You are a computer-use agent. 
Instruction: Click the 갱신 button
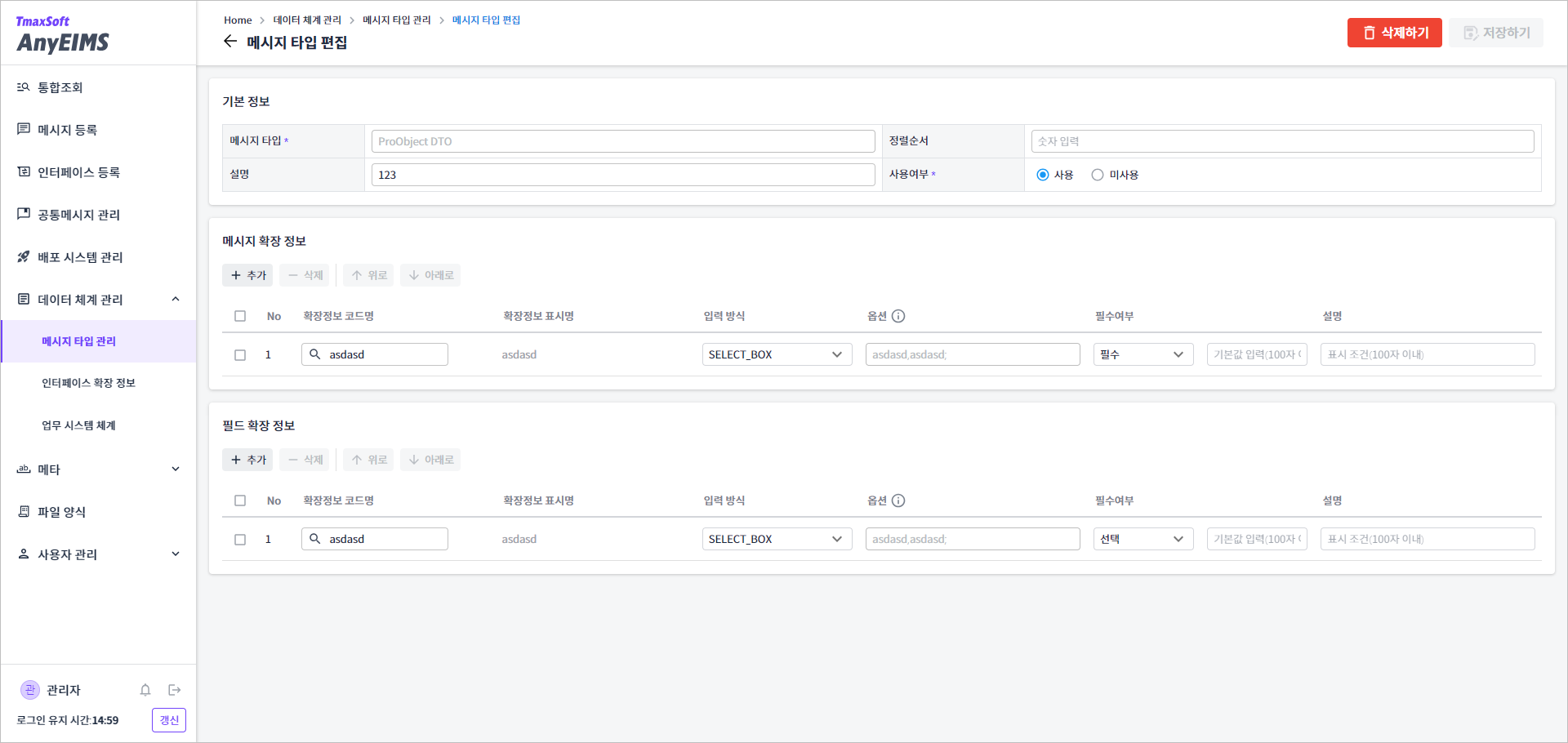tap(169, 720)
